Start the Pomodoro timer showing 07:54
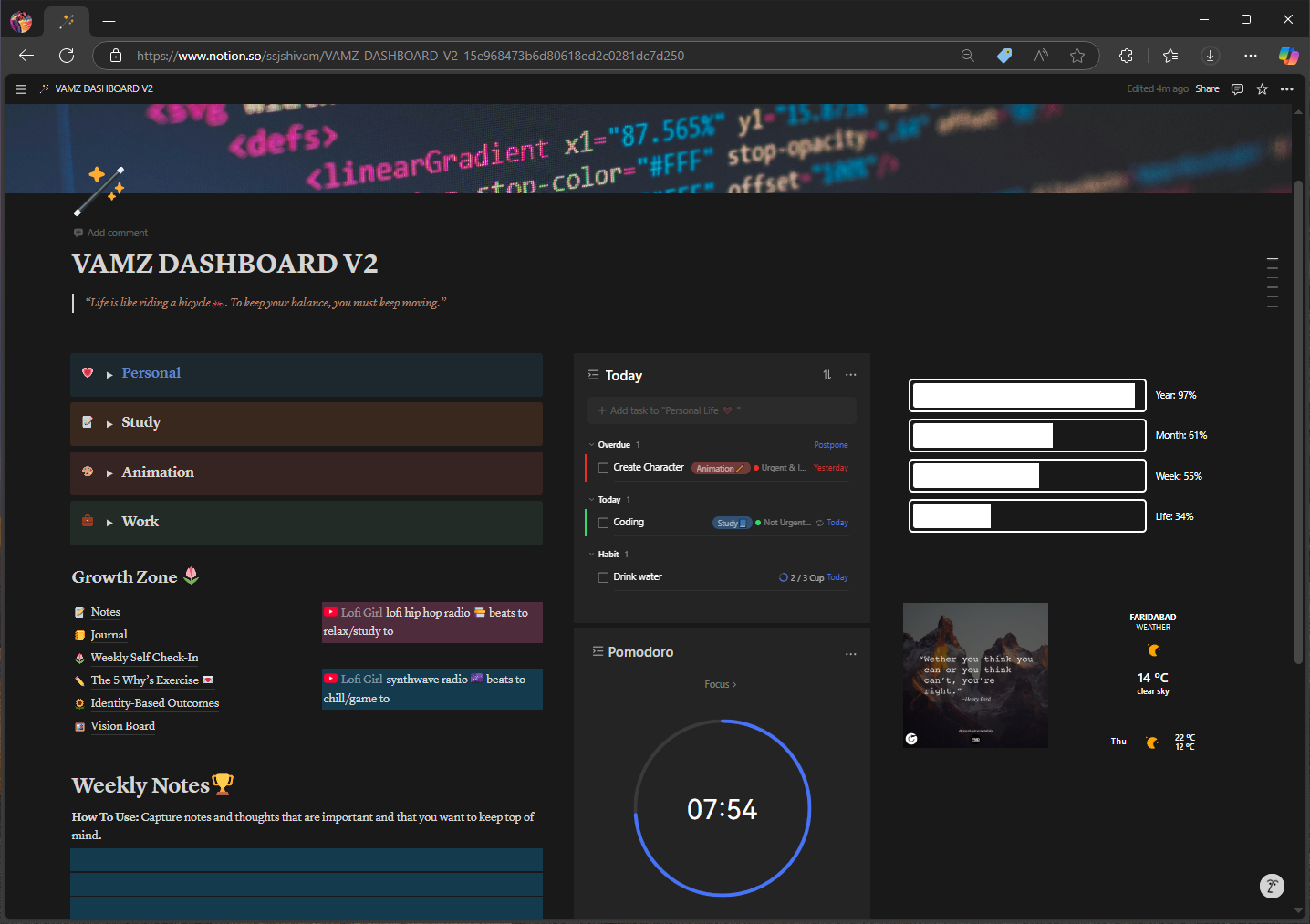Screen dimensions: 1310x924 pos(722,808)
